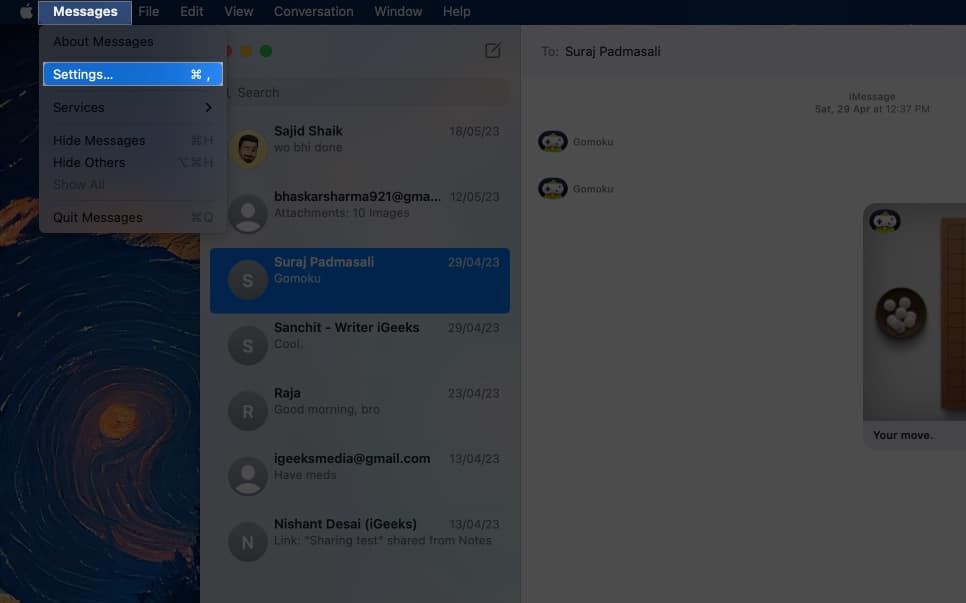Click the iMessage timestamp header
966x603 pixels.
[872, 103]
